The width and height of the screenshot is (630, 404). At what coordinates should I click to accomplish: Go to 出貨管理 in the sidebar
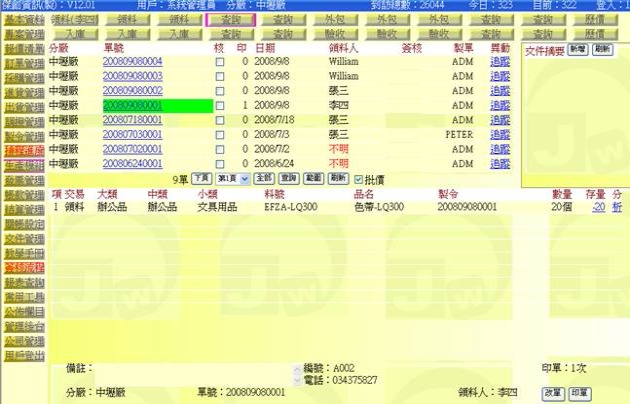[22, 106]
